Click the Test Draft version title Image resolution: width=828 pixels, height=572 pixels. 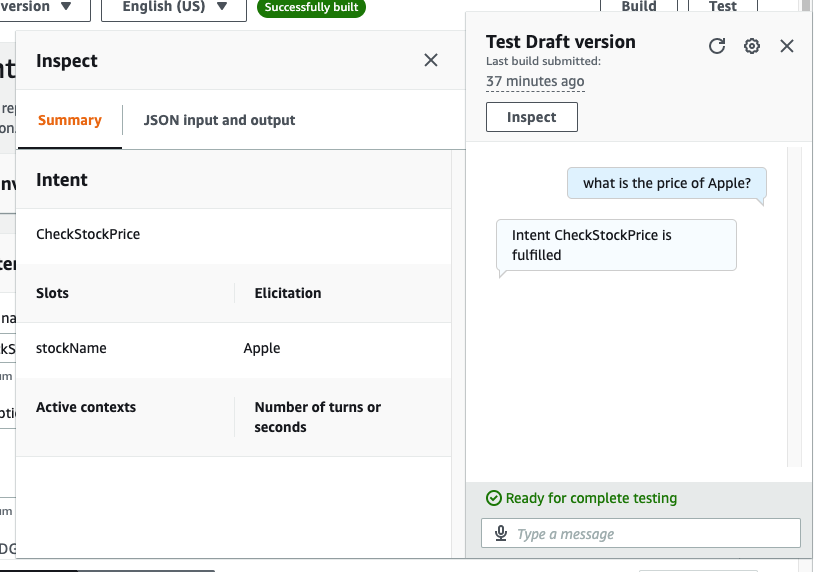click(x=561, y=42)
